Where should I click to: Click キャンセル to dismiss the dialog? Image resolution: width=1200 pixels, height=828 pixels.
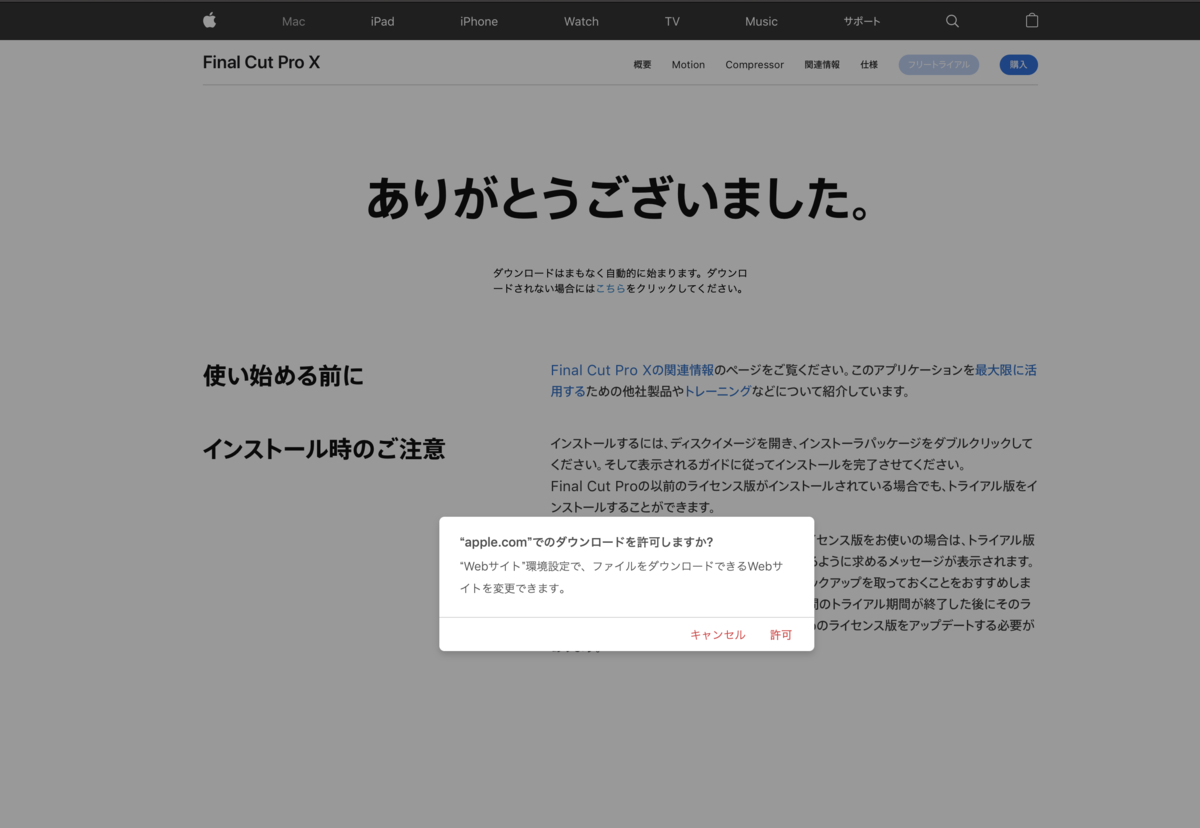pos(717,634)
